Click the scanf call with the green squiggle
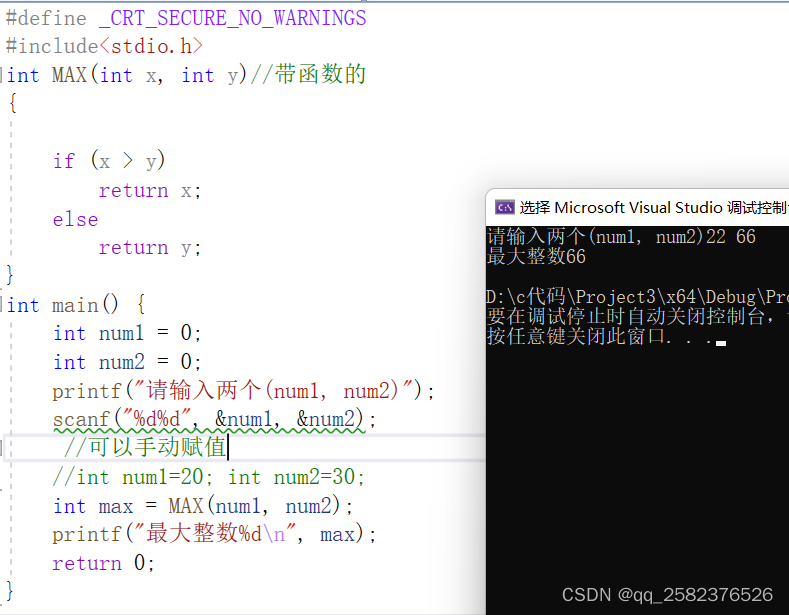Viewport: 789px width, 615px height. (214, 419)
